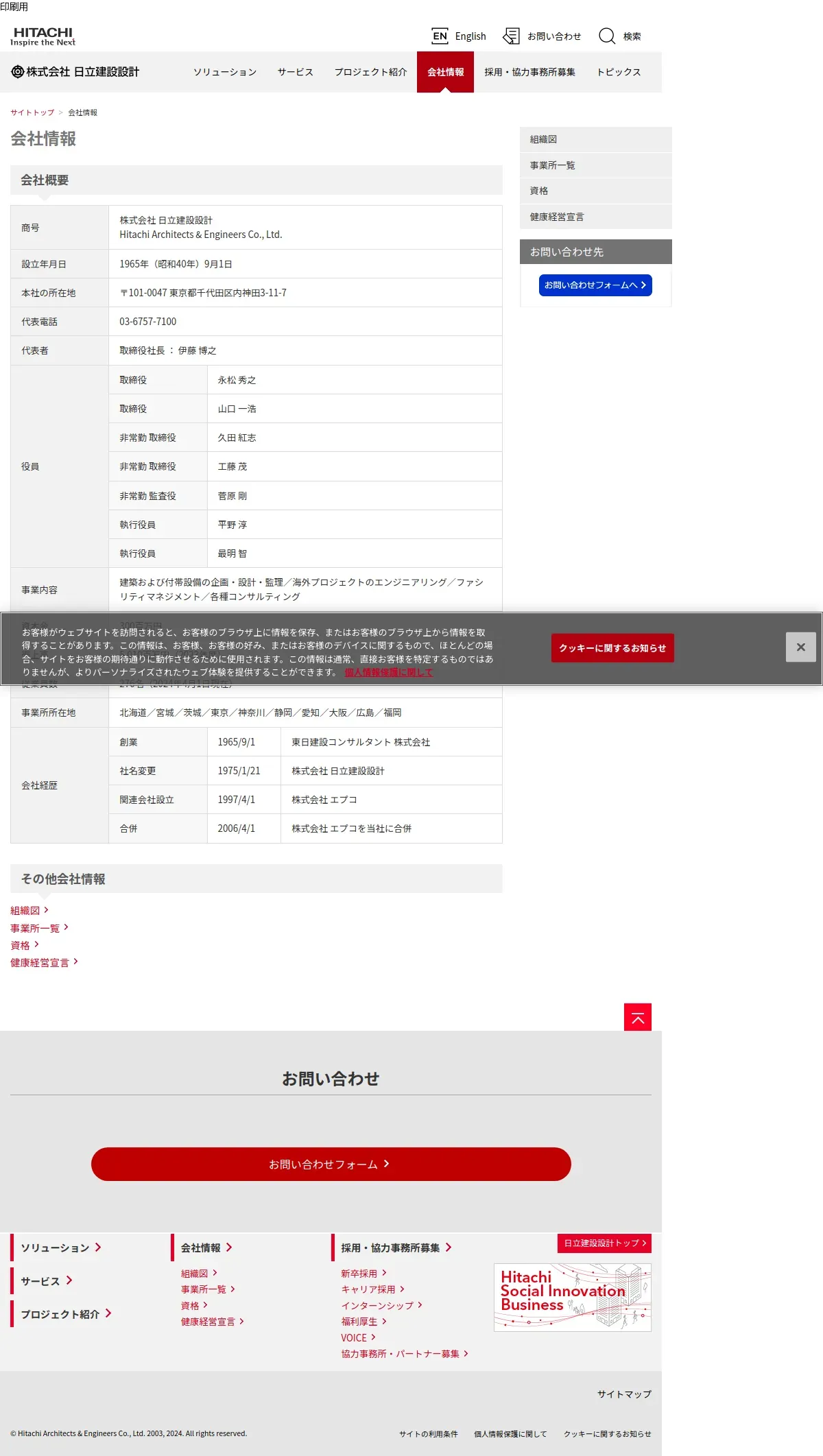The width and height of the screenshot is (823, 1456).
Task: Open 健康経営宣言 in the right sidebar
Action: coord(595,217)
